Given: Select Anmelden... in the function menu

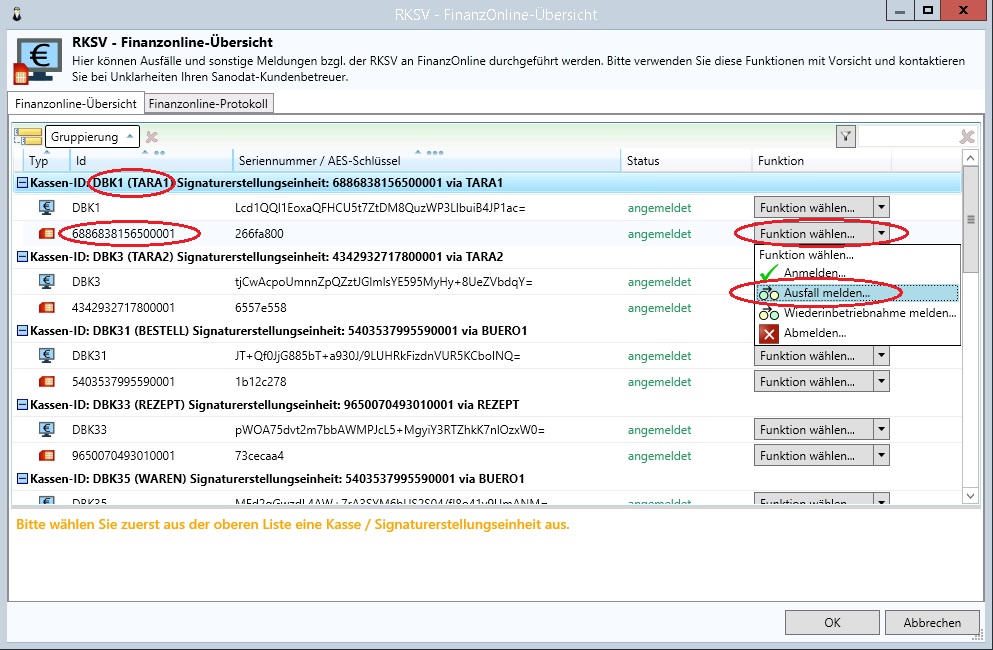Looking at the screenshot, I should 857,273.
